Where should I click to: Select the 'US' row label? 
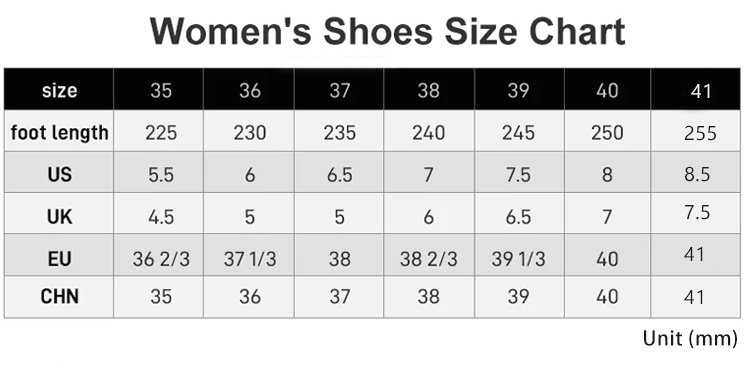click(59, 174)
